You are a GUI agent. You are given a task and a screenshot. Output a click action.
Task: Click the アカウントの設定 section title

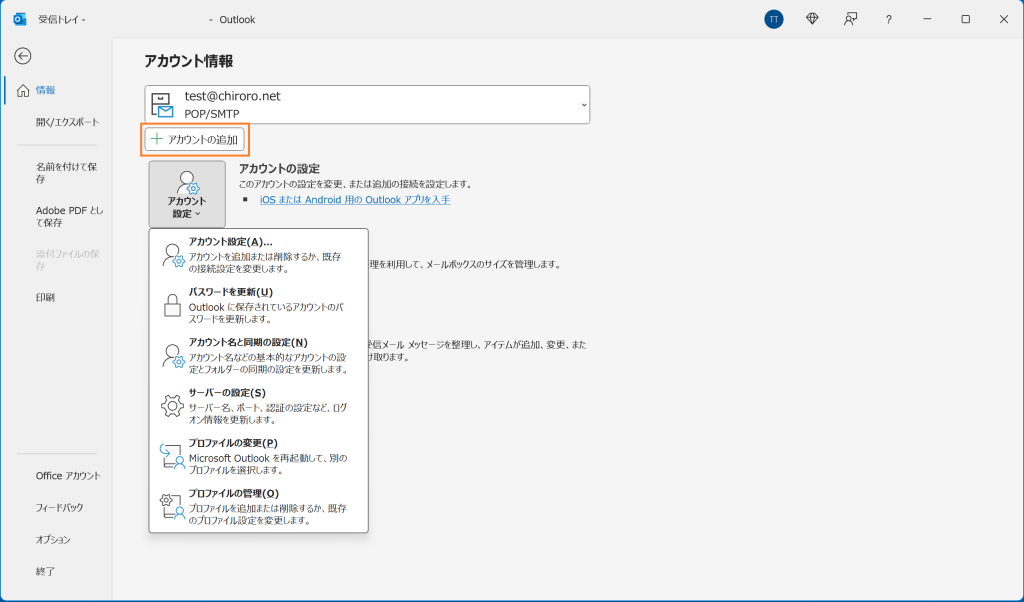[280, 168]
